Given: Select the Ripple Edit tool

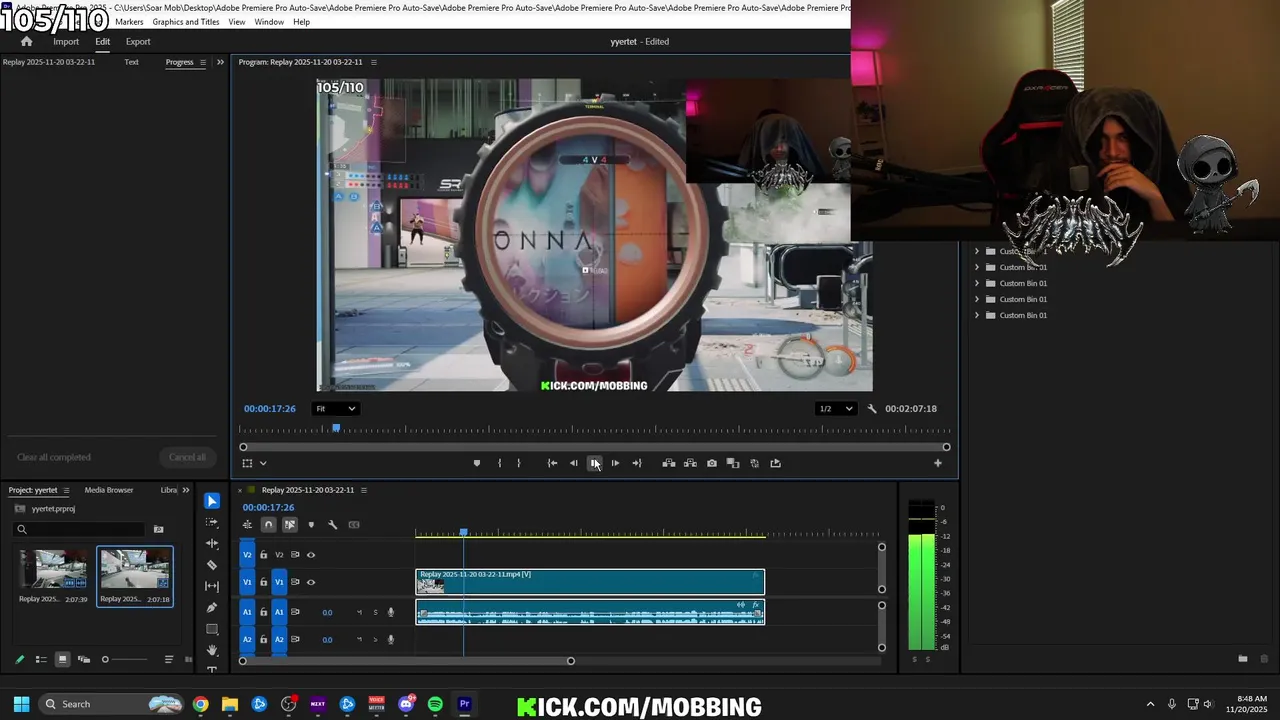Looking at the screenshot, I should pyautogui.click(x=212, y=543).
